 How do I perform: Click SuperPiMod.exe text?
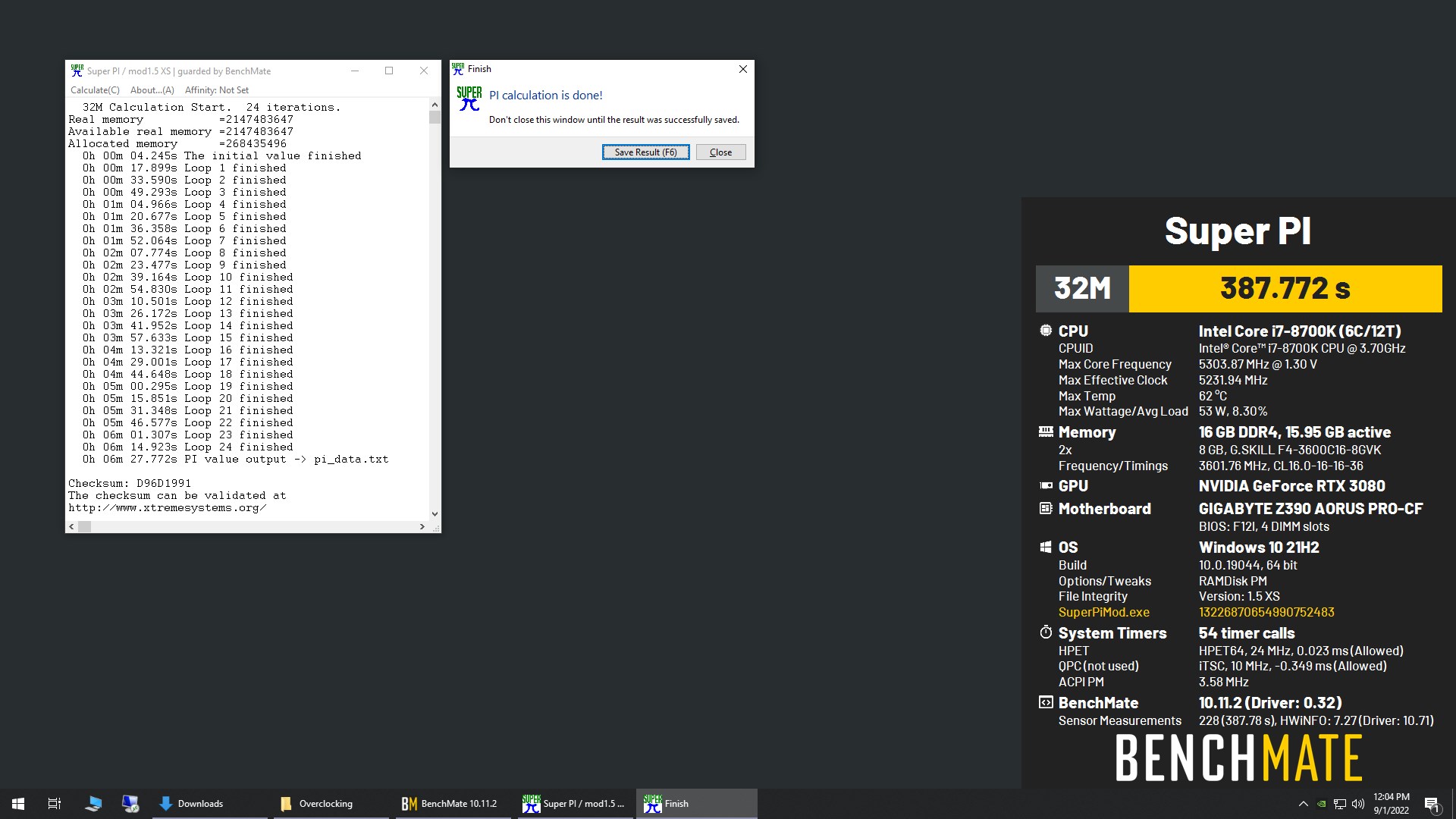1104,612
